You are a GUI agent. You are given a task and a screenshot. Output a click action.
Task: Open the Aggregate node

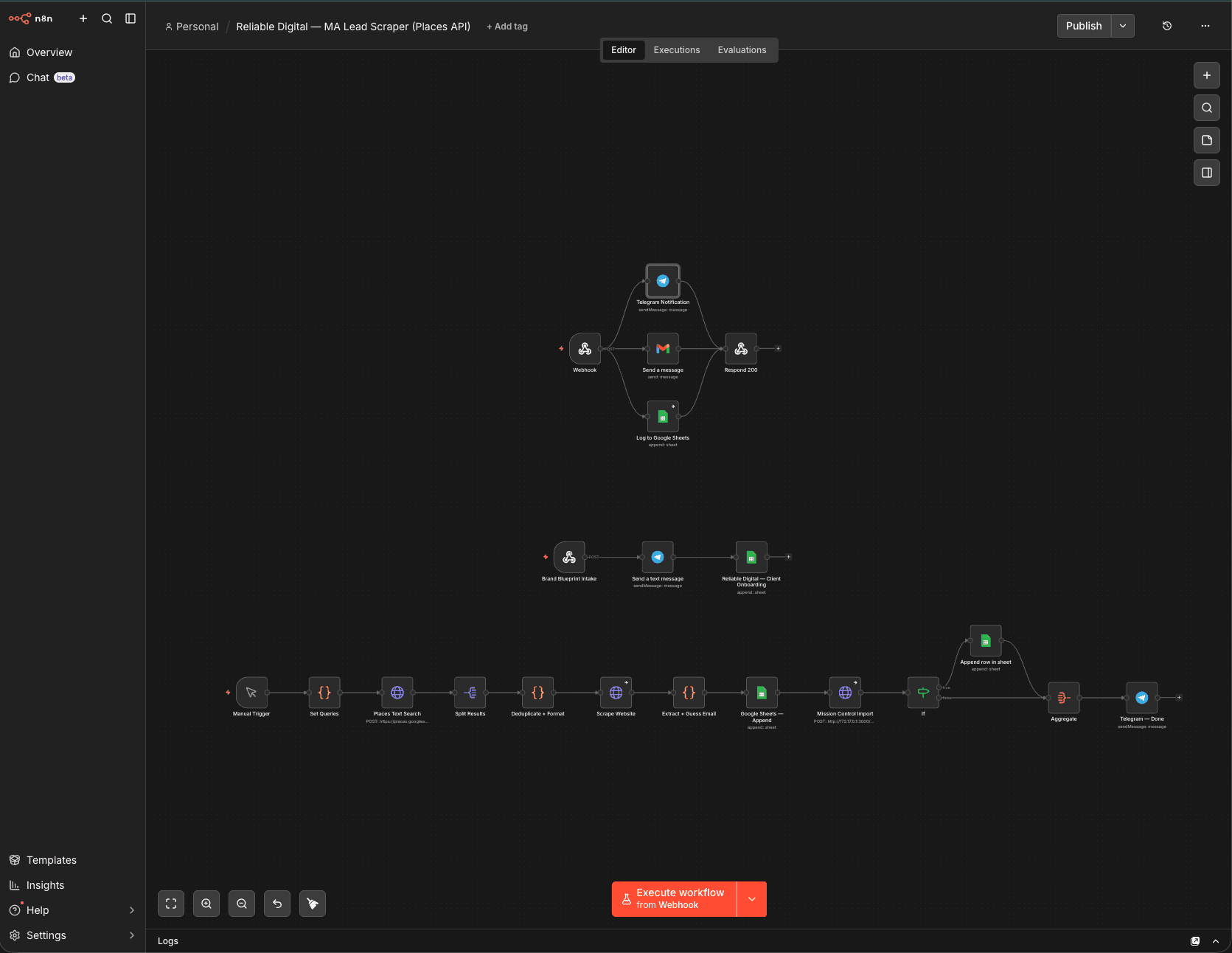(x=1063, y=698)
